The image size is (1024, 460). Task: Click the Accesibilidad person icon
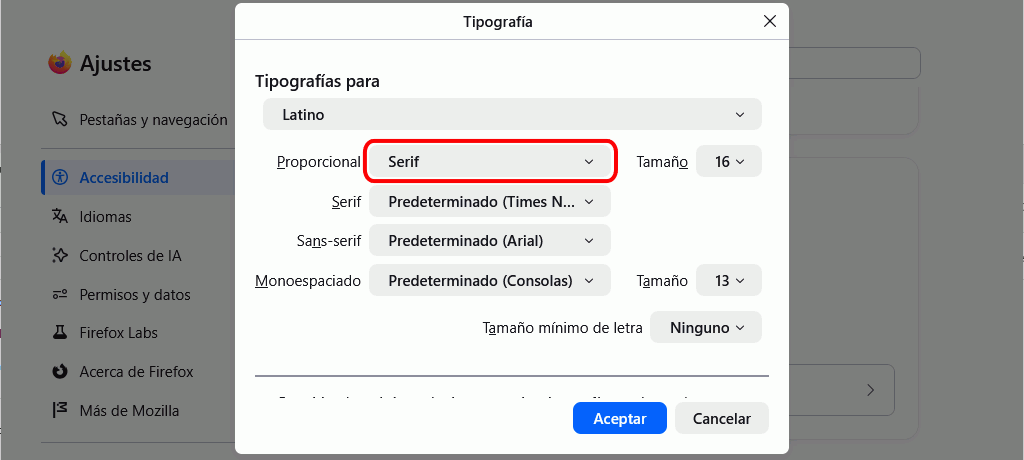coord(59,177)
